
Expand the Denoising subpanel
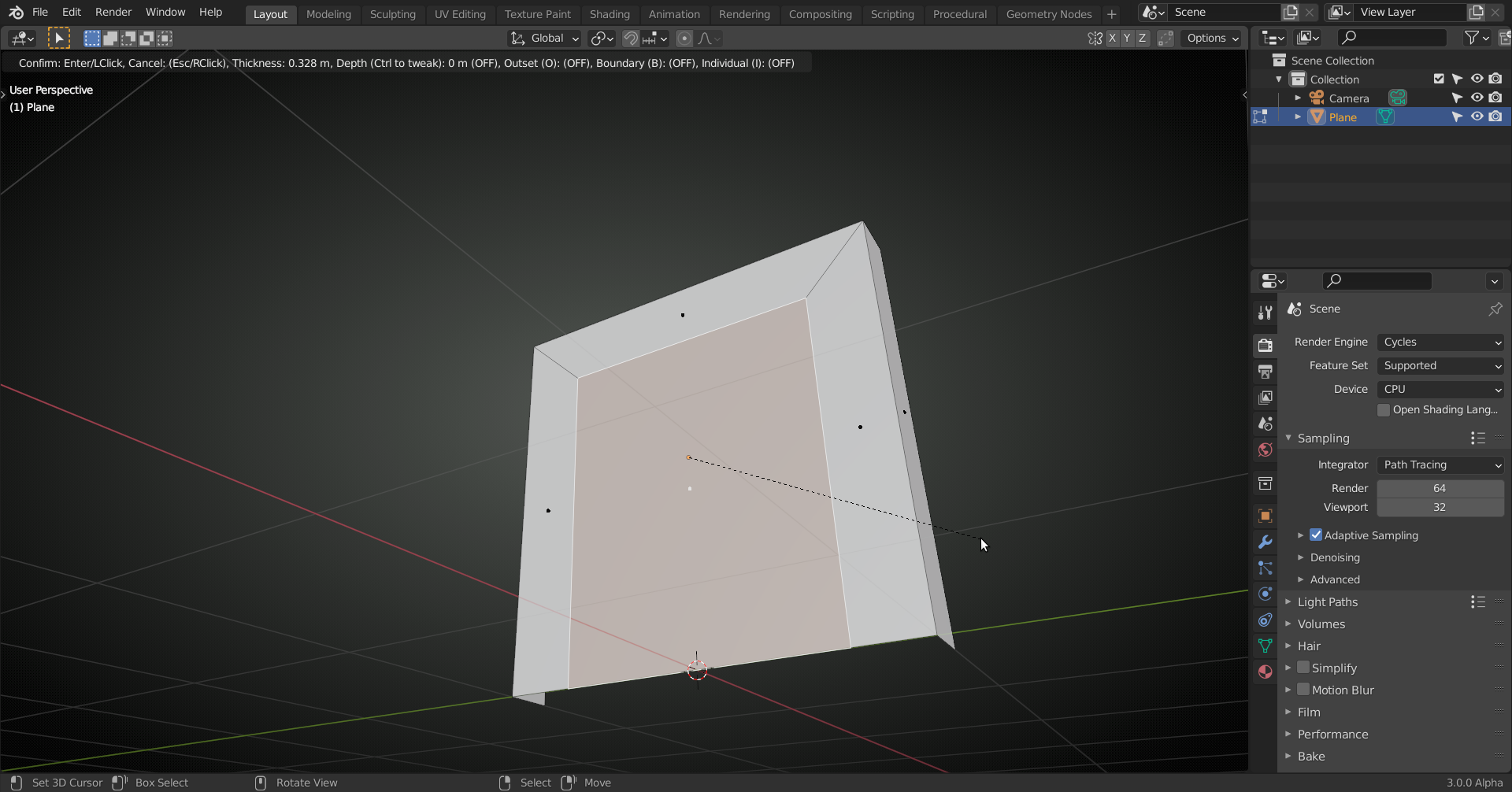coord(1301,557)
